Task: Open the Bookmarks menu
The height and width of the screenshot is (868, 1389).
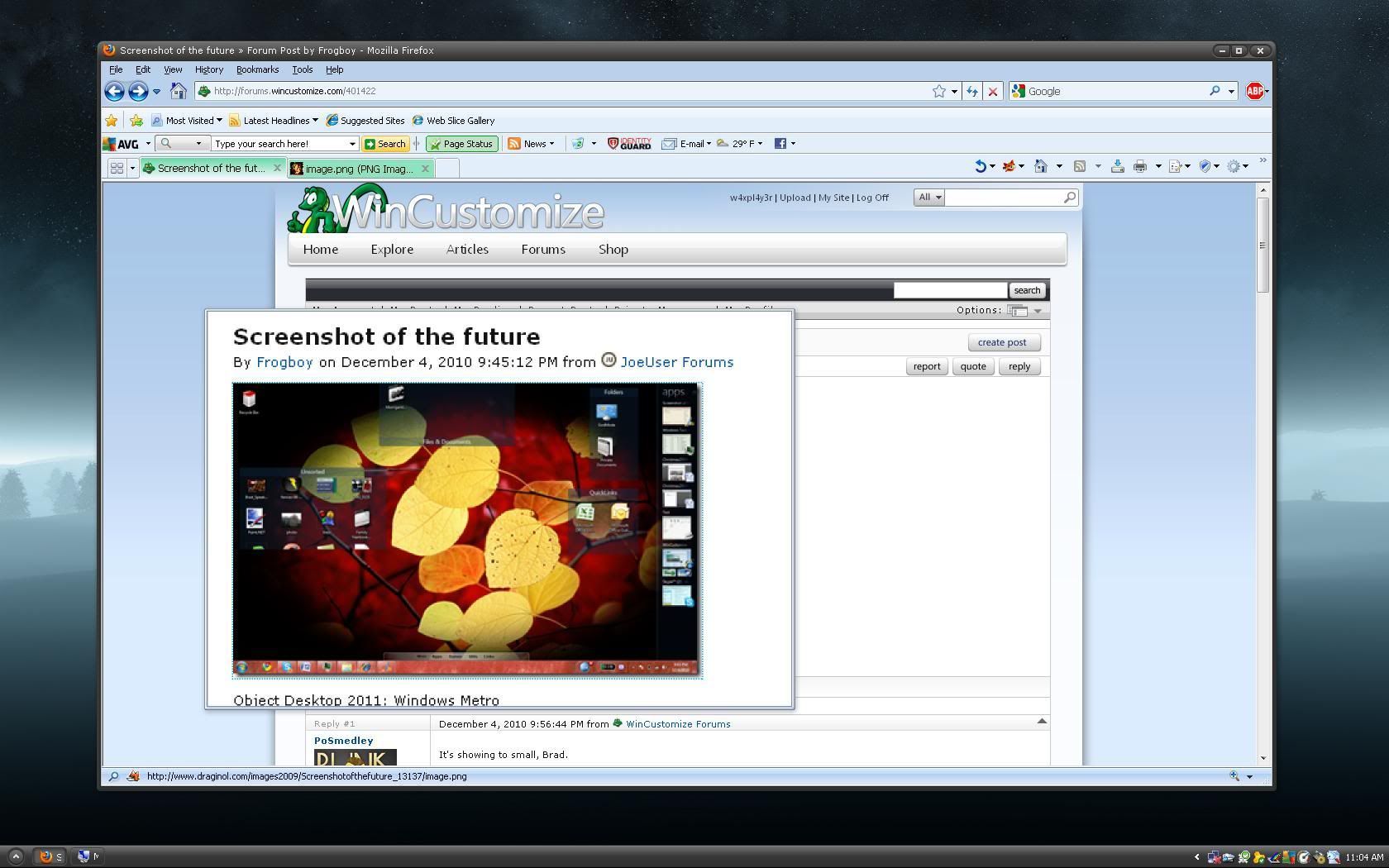Action: tap(257, 70)
